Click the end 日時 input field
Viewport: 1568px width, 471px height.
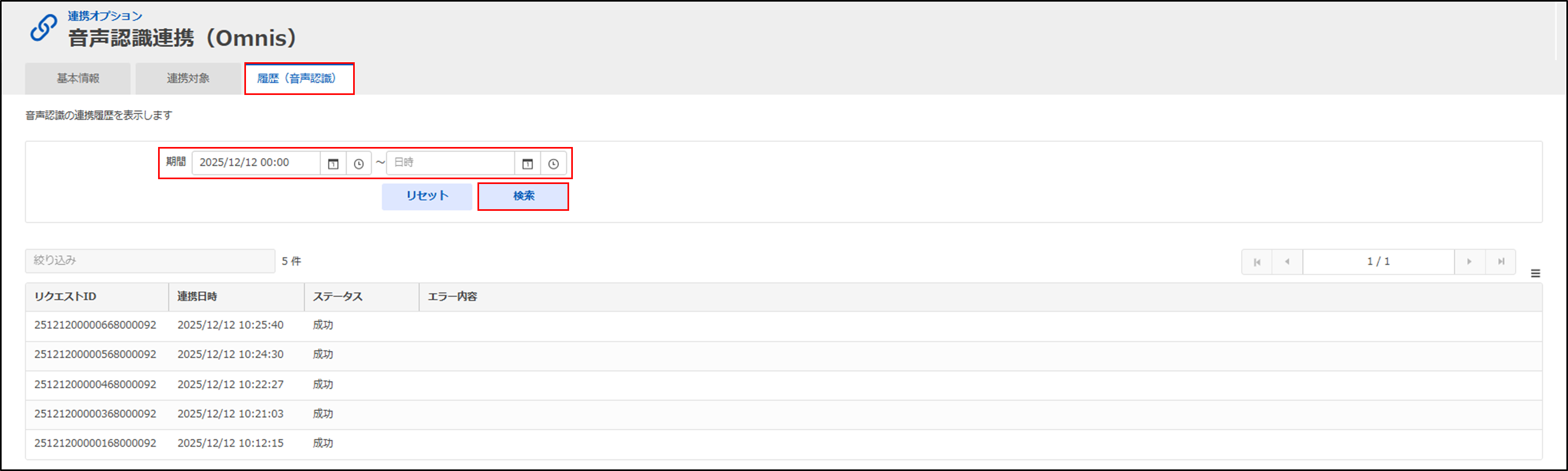click(451, 163)
